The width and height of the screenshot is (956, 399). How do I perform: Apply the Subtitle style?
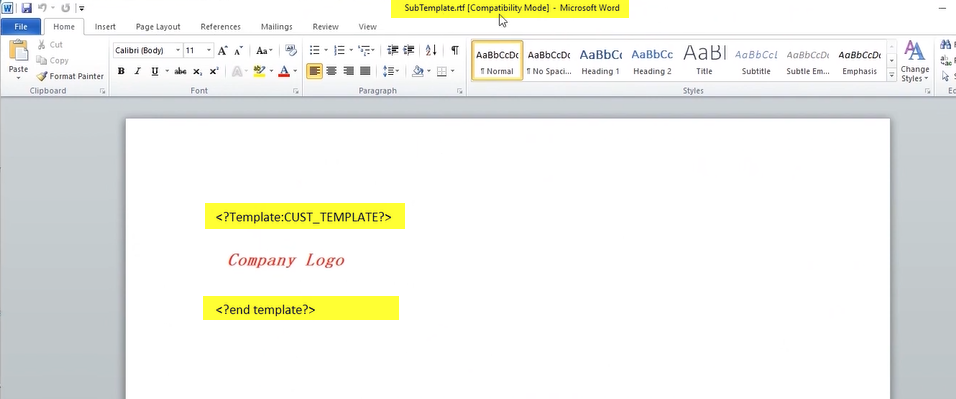pyautogui.click(x=756, y=60)
